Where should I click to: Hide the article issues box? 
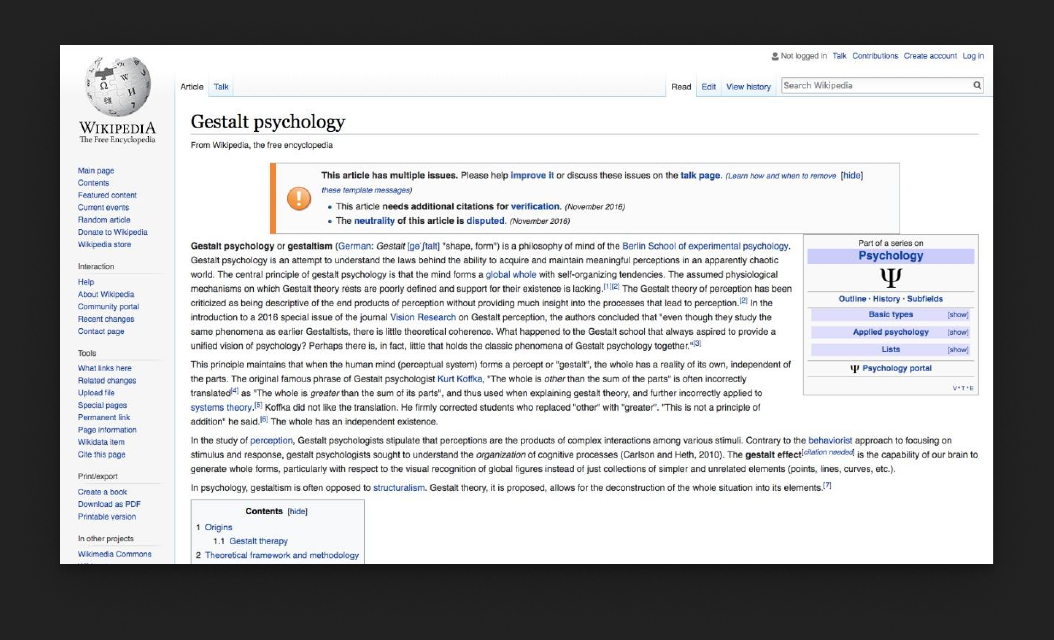(852, 175)
